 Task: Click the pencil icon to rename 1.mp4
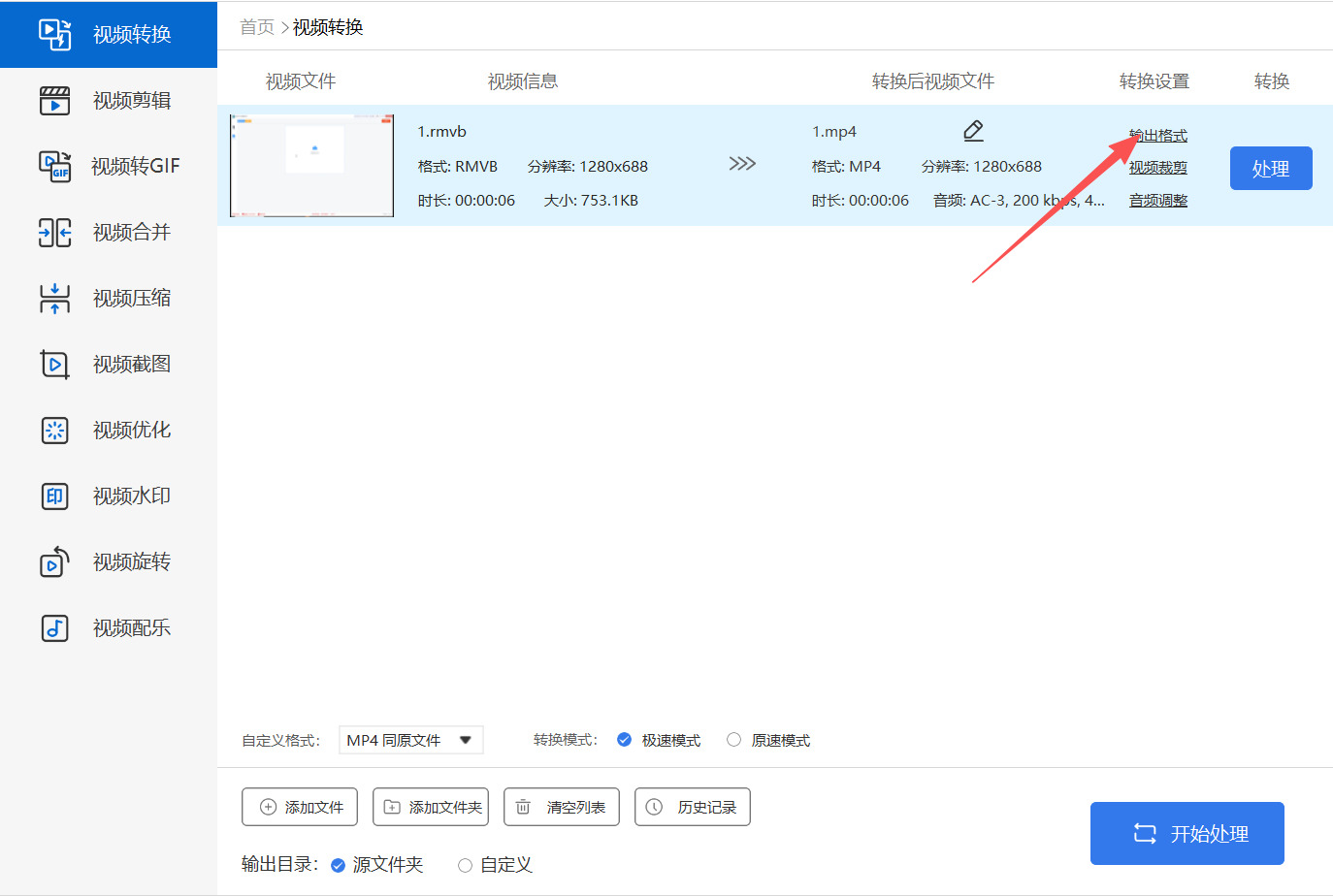pos(973,130)
